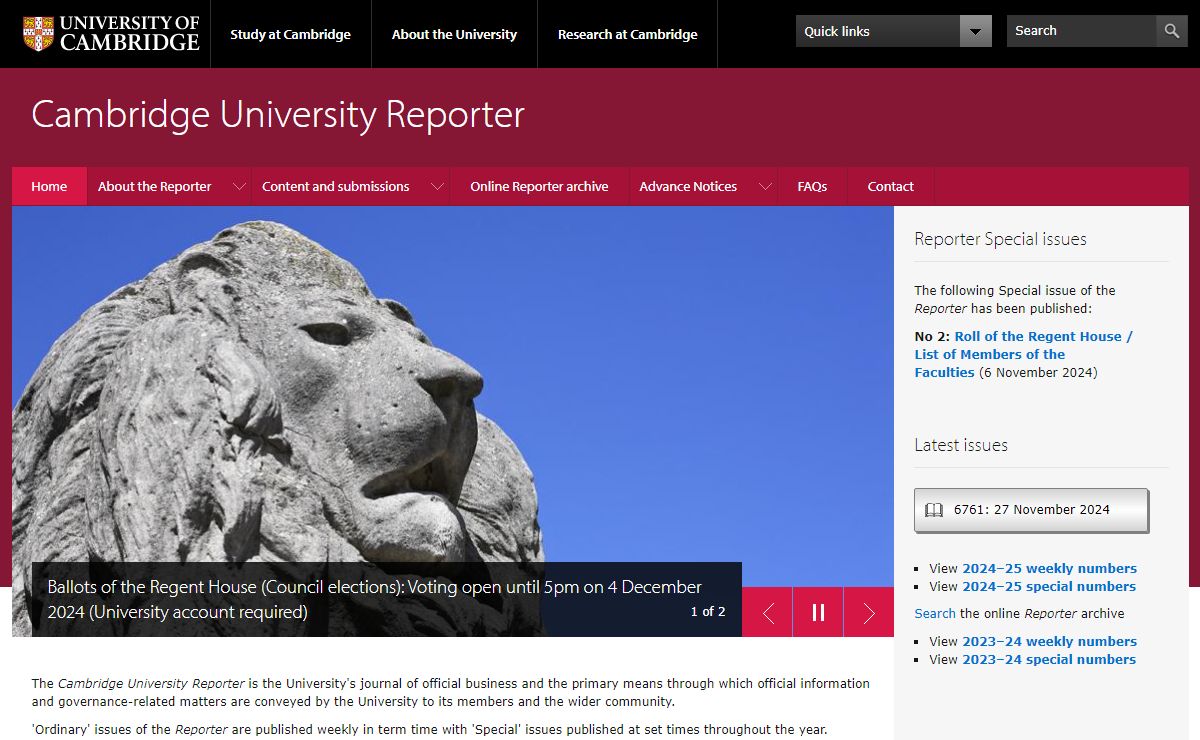View 2023–24 special numbers

click(1049, 659)
